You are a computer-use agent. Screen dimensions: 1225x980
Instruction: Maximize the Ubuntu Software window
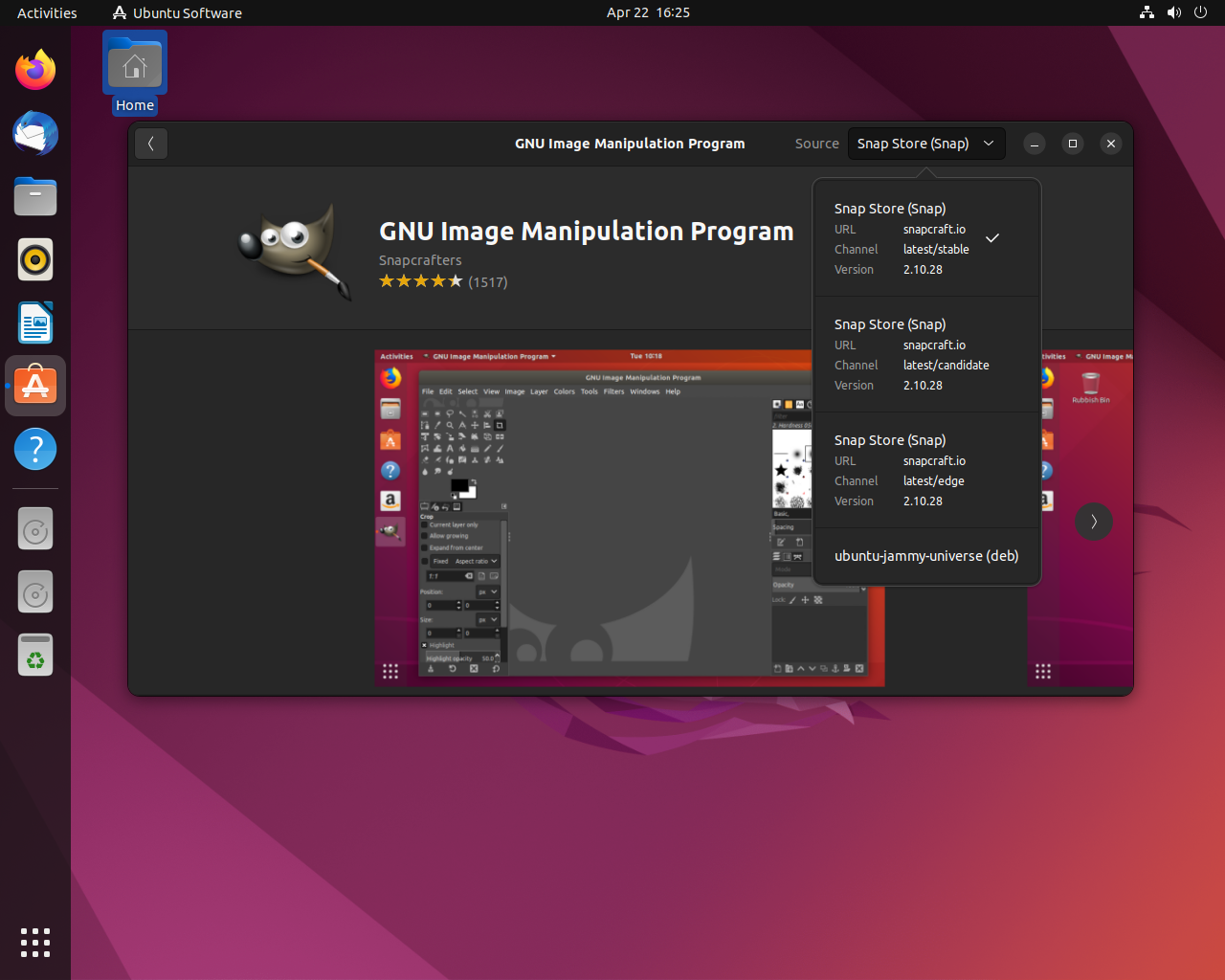click(x=1073, y=144)
